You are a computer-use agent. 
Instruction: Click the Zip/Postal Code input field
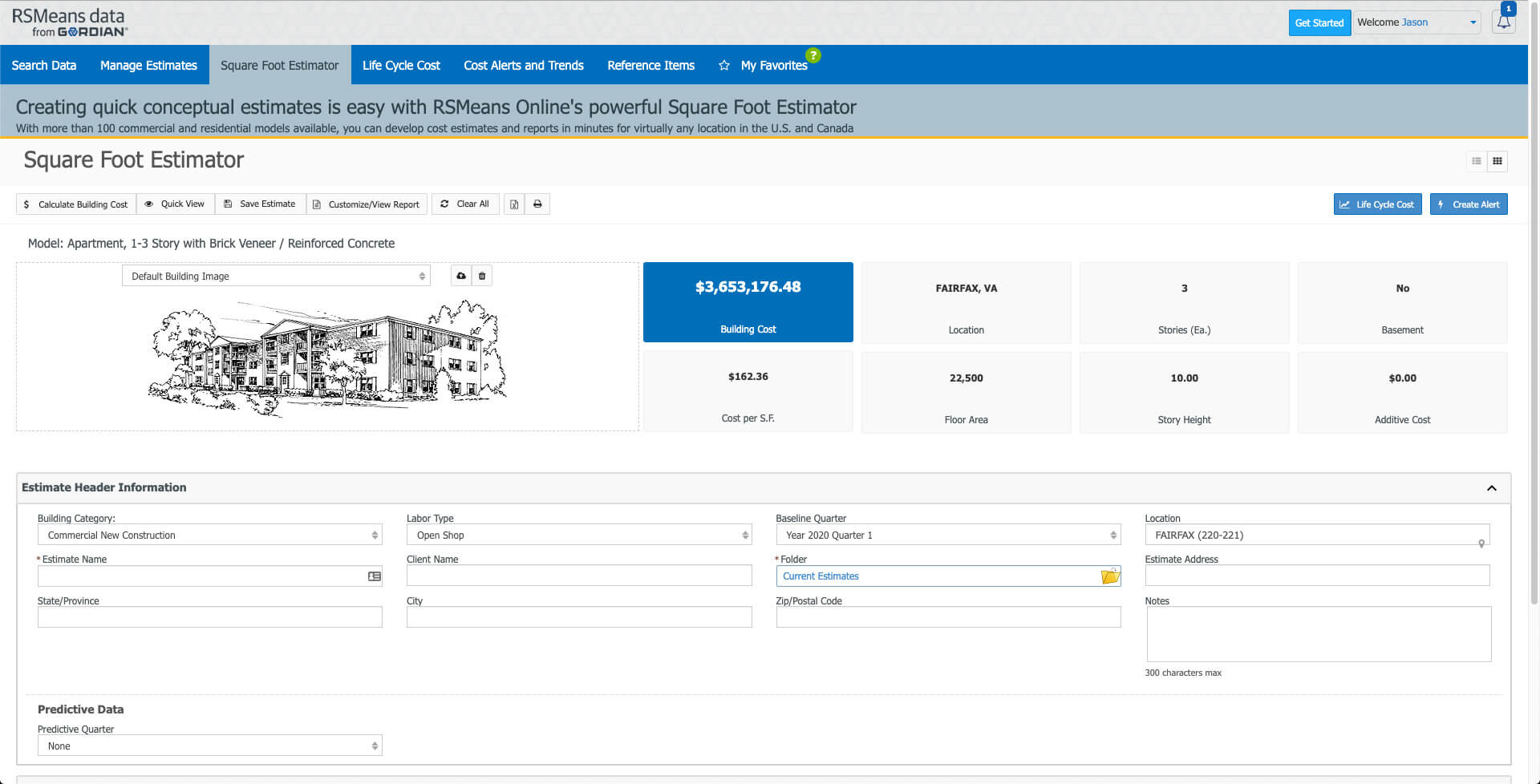(948, 616)
